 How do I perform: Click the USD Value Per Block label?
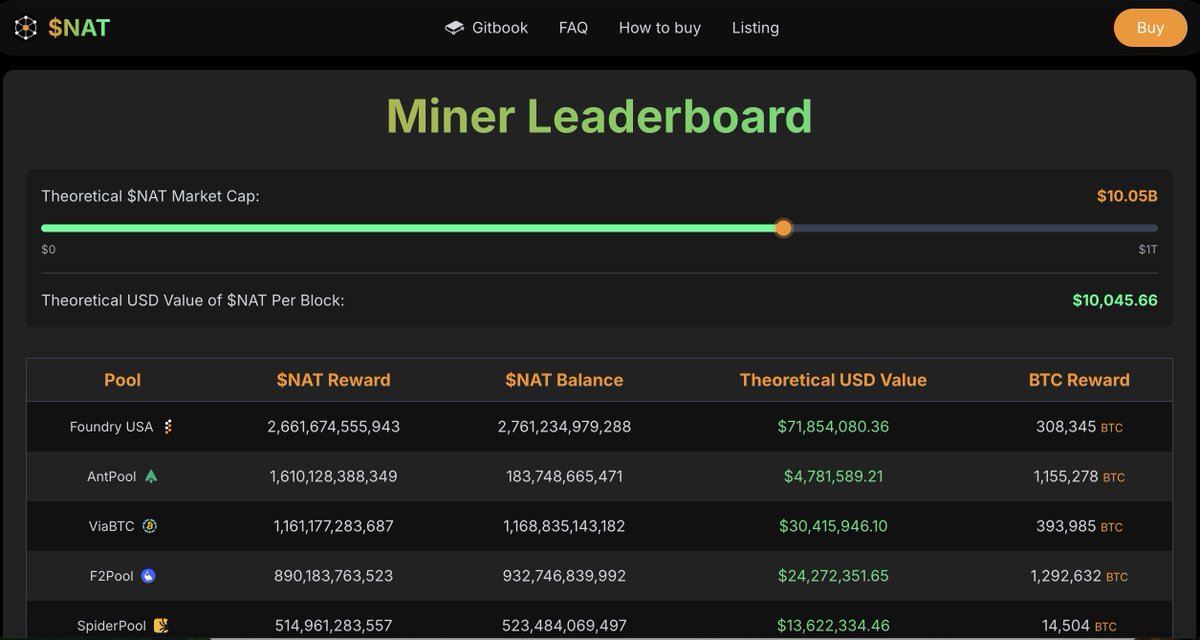(193, 300)
